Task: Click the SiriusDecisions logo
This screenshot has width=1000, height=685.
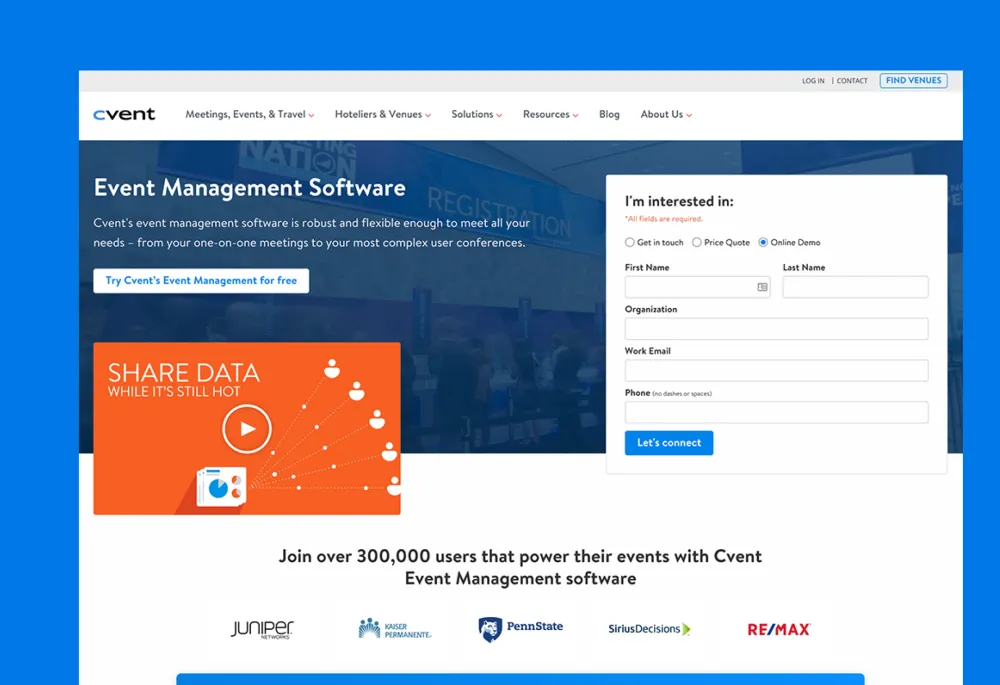Action: [x=649, y=629]
